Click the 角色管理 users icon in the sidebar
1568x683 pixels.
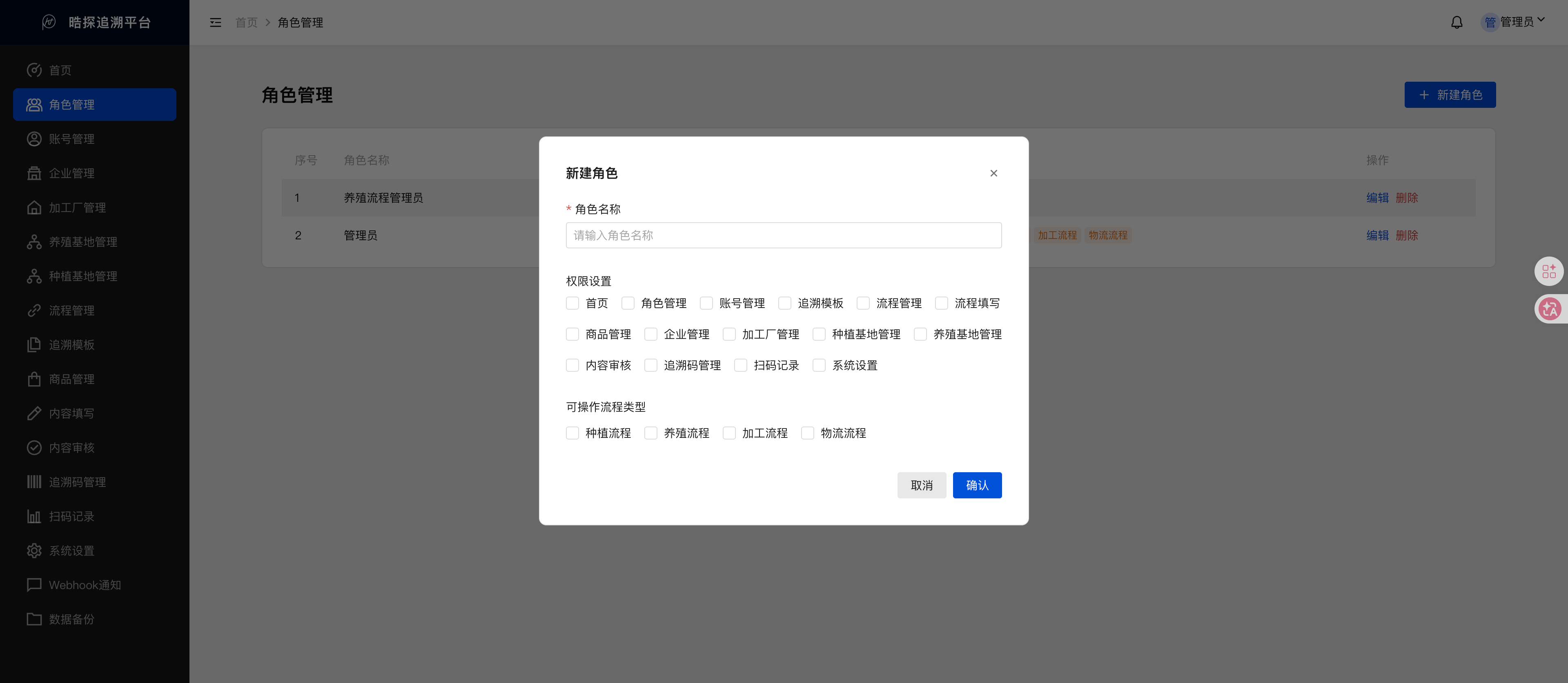pyautogui.click(x=34, y=105)
